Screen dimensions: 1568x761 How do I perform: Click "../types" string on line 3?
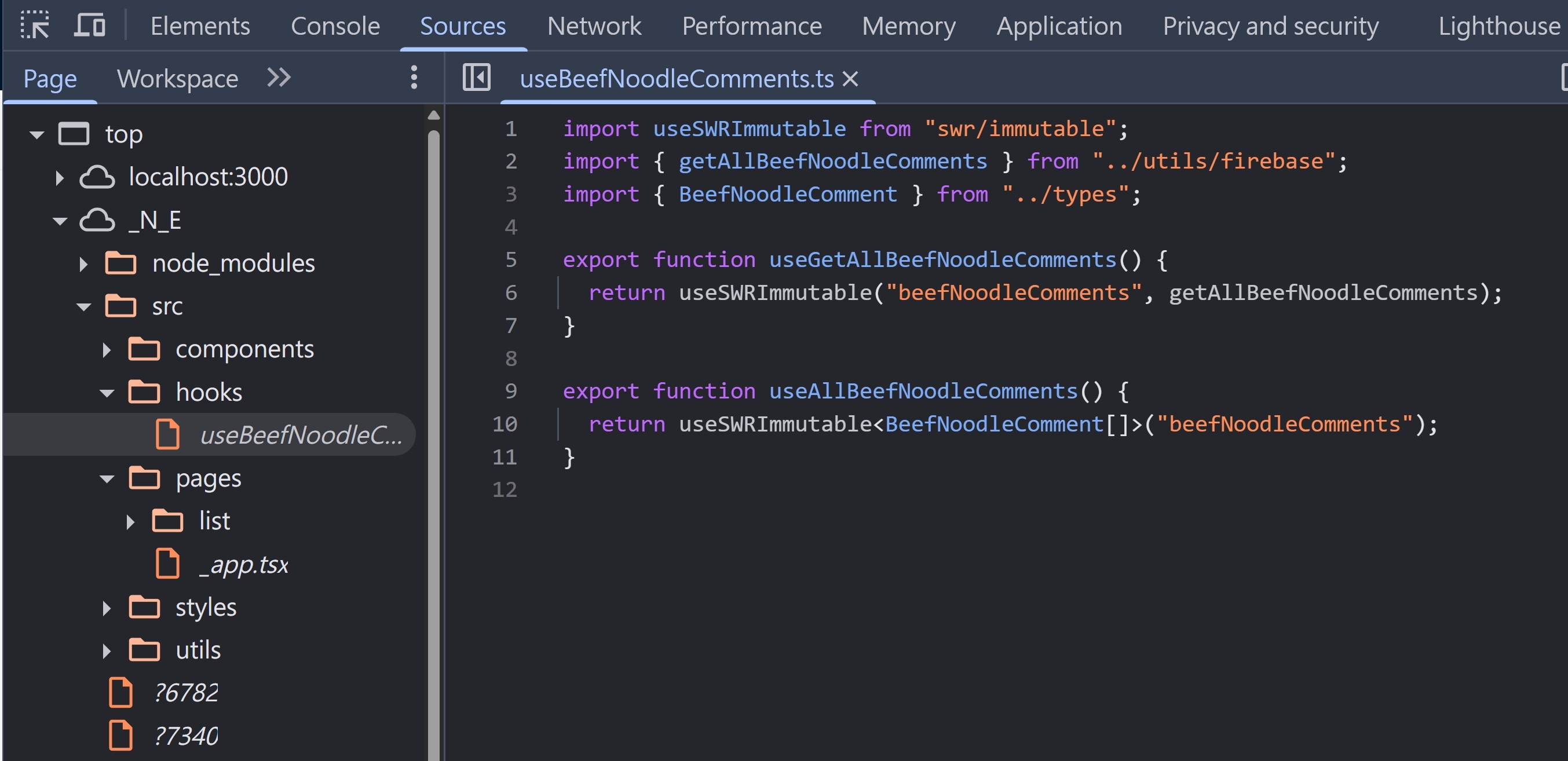pos(1065,194)
